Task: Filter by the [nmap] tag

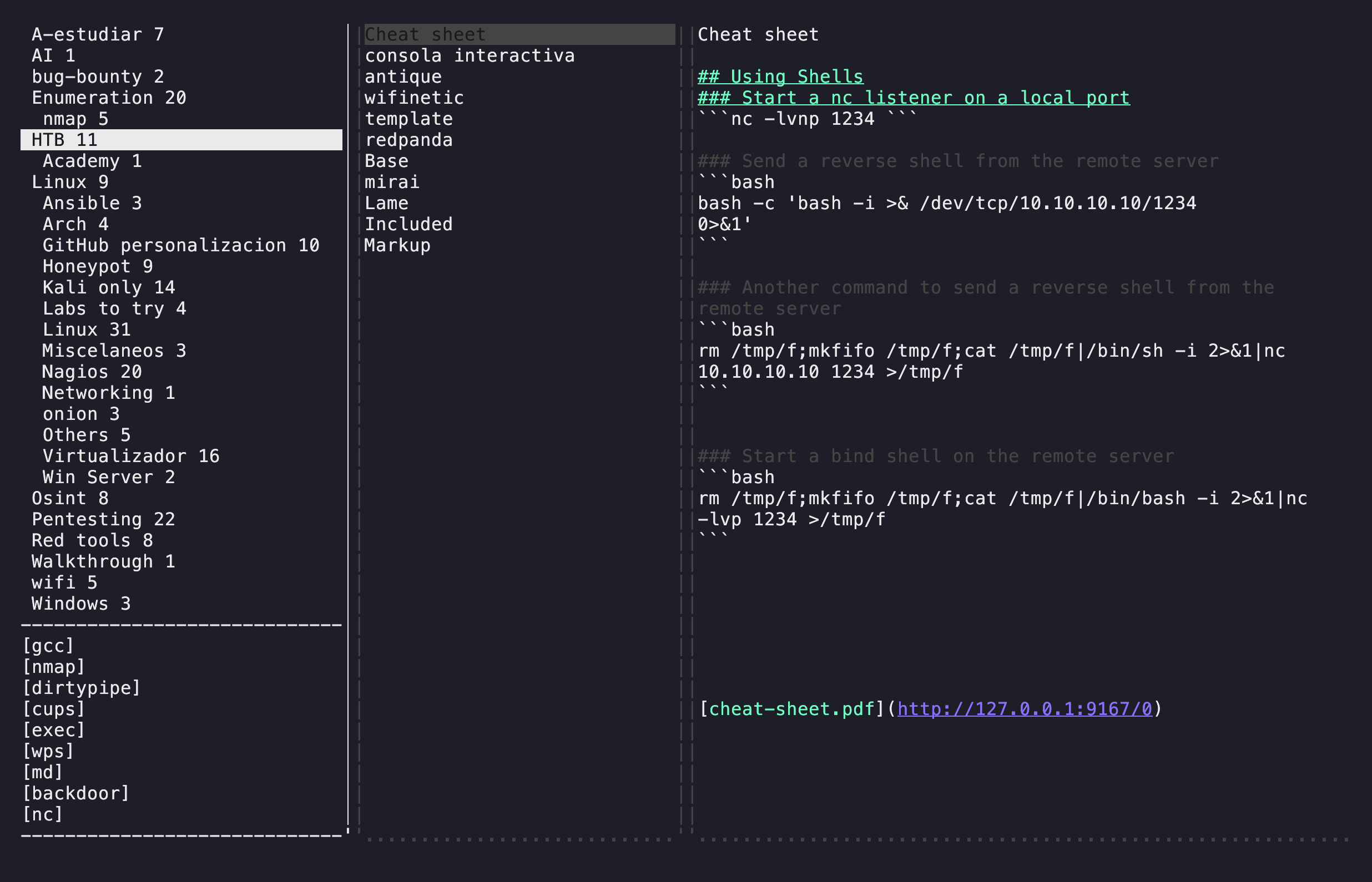Action: point(53,667)
